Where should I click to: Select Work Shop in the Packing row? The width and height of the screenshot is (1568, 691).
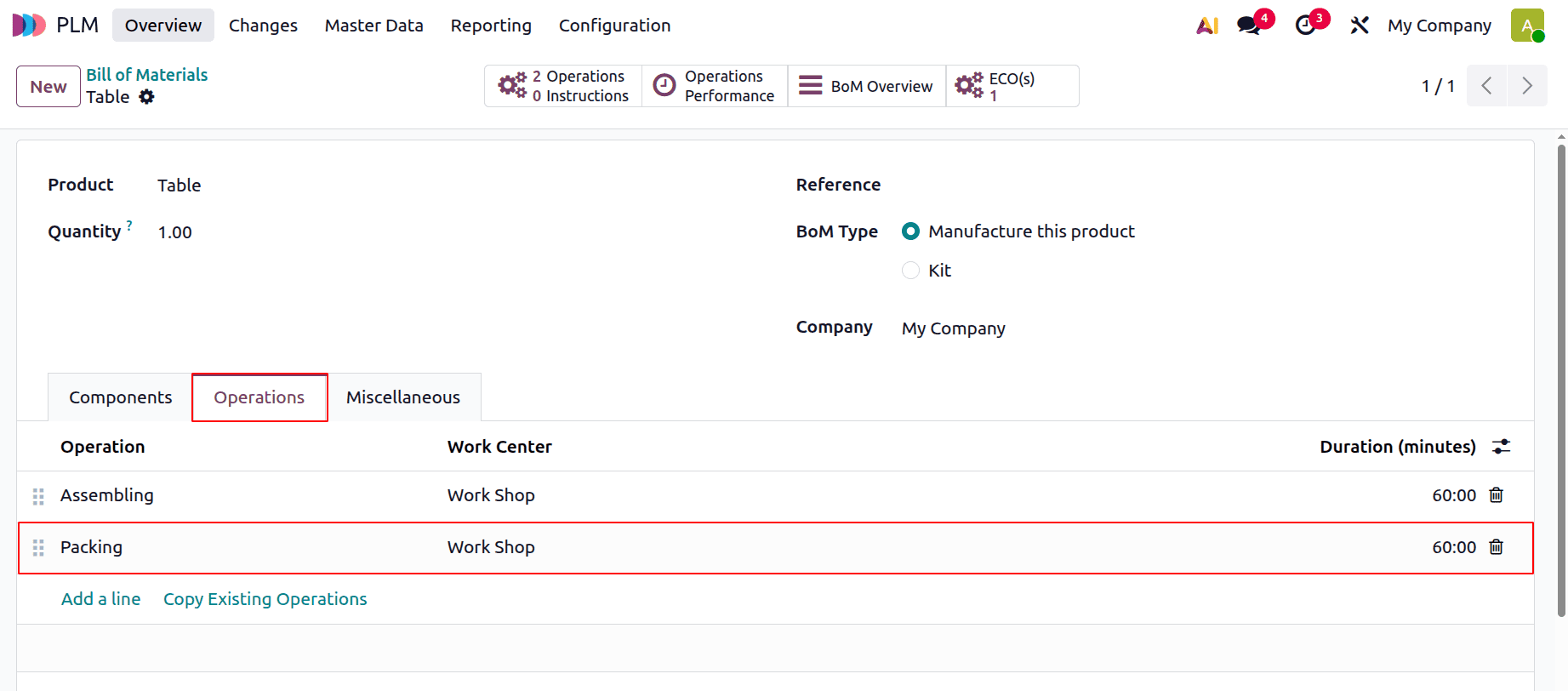pyautogui.click(x=491, y=547)
